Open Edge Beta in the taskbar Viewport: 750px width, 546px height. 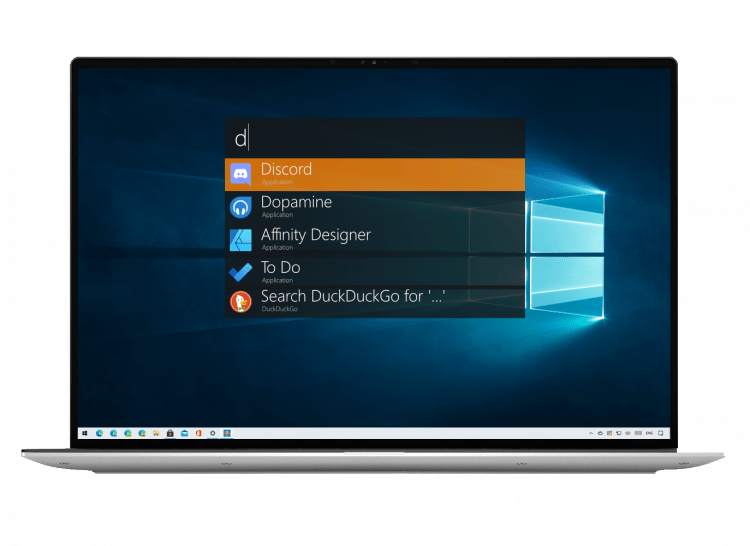click(114, 433)
